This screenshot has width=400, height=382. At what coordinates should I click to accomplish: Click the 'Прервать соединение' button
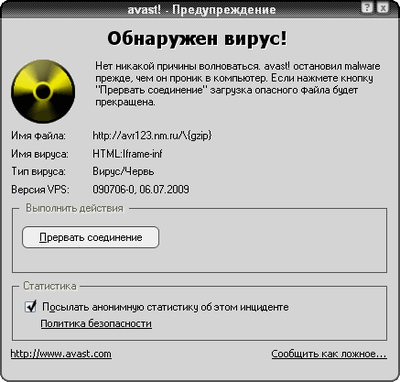click(91, 237)
